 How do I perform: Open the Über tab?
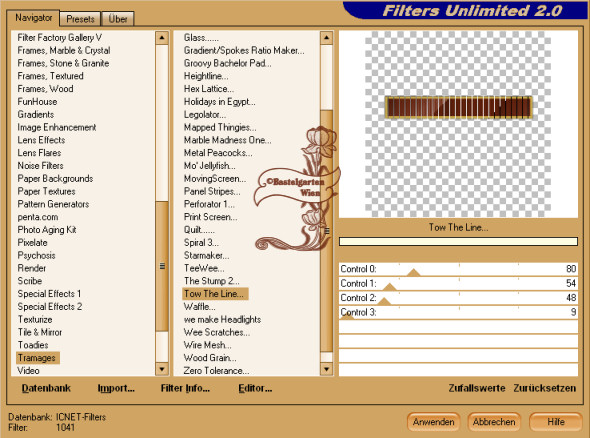click(118, 19)
